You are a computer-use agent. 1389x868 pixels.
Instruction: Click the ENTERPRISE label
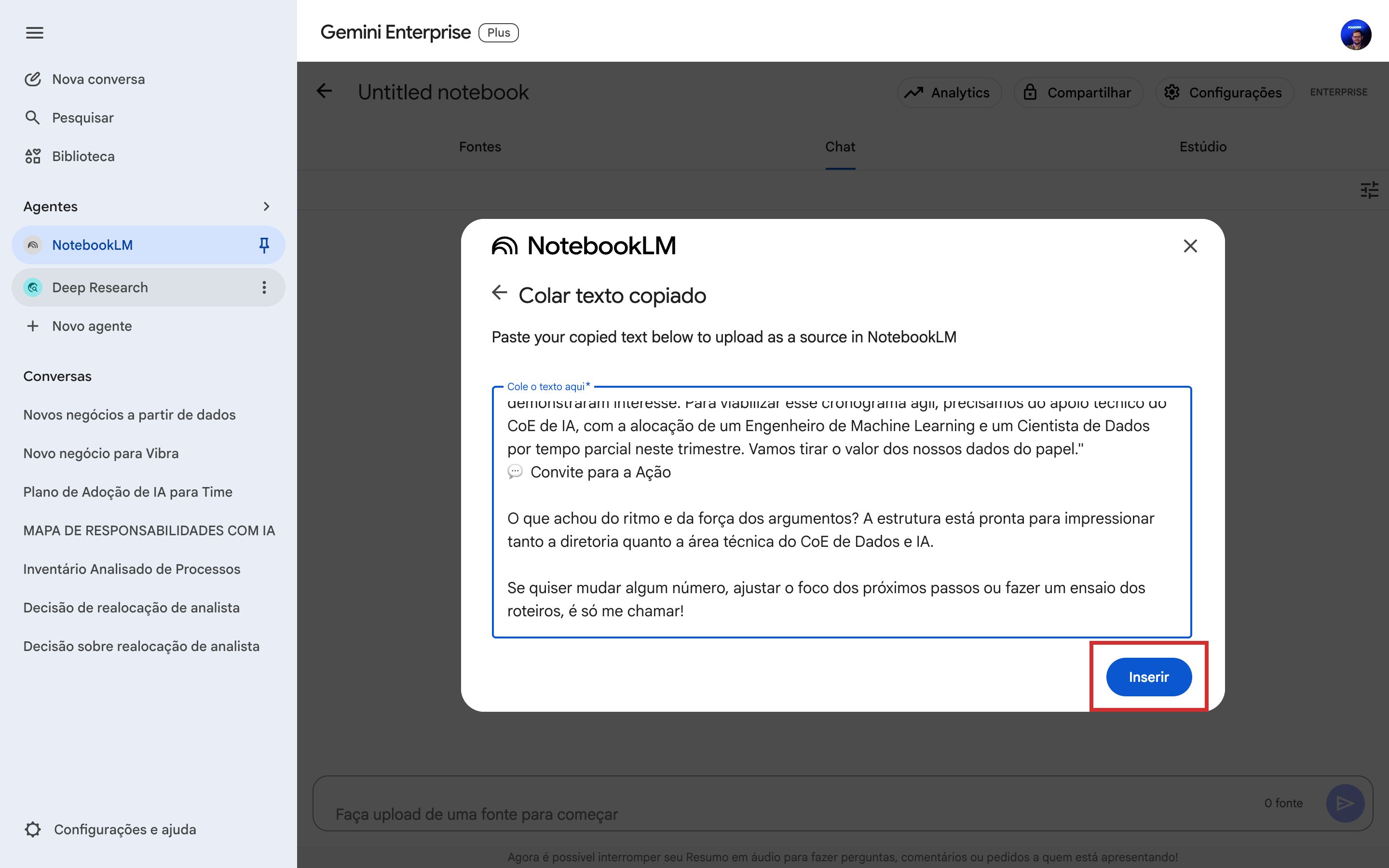(x=1338, y=92)
